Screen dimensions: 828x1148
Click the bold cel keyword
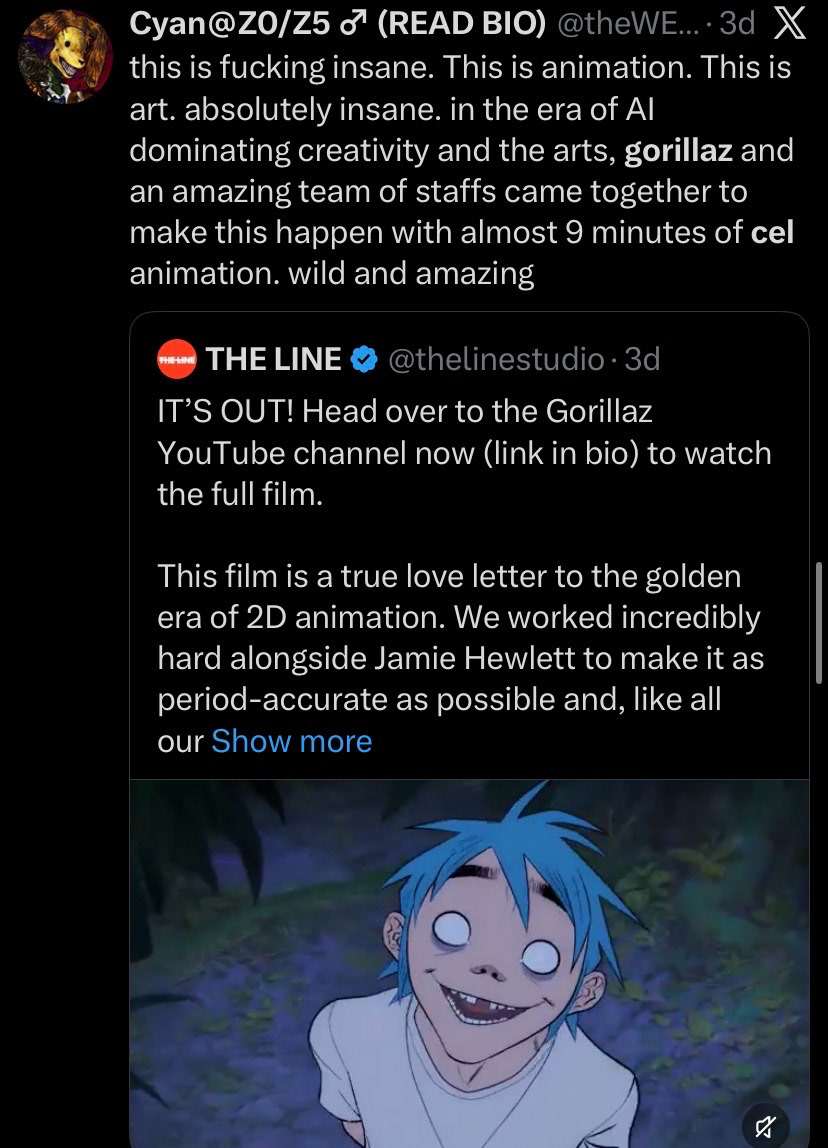[772, 232]
